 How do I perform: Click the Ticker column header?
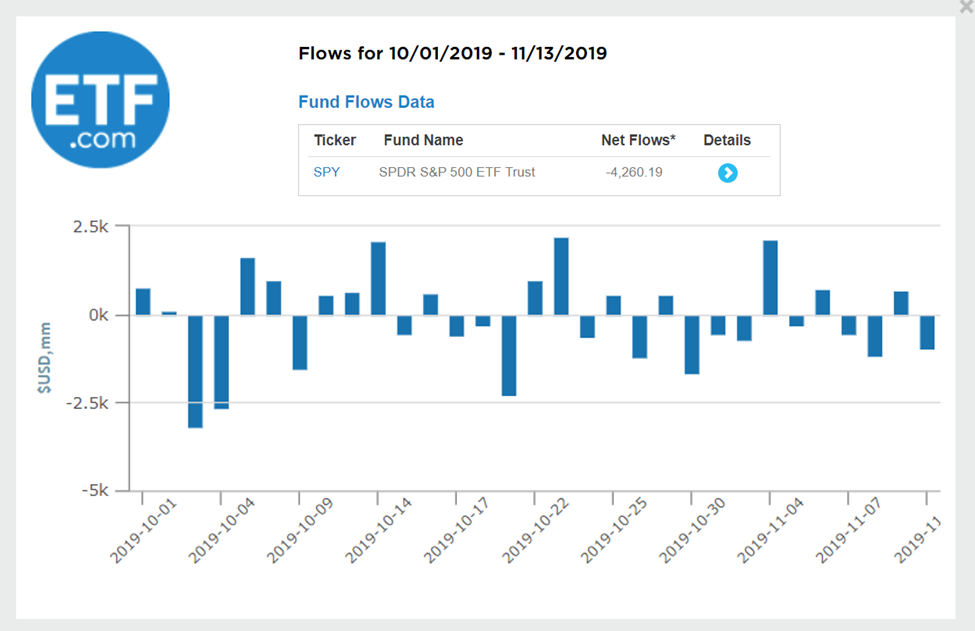click(x=335, y=140)
